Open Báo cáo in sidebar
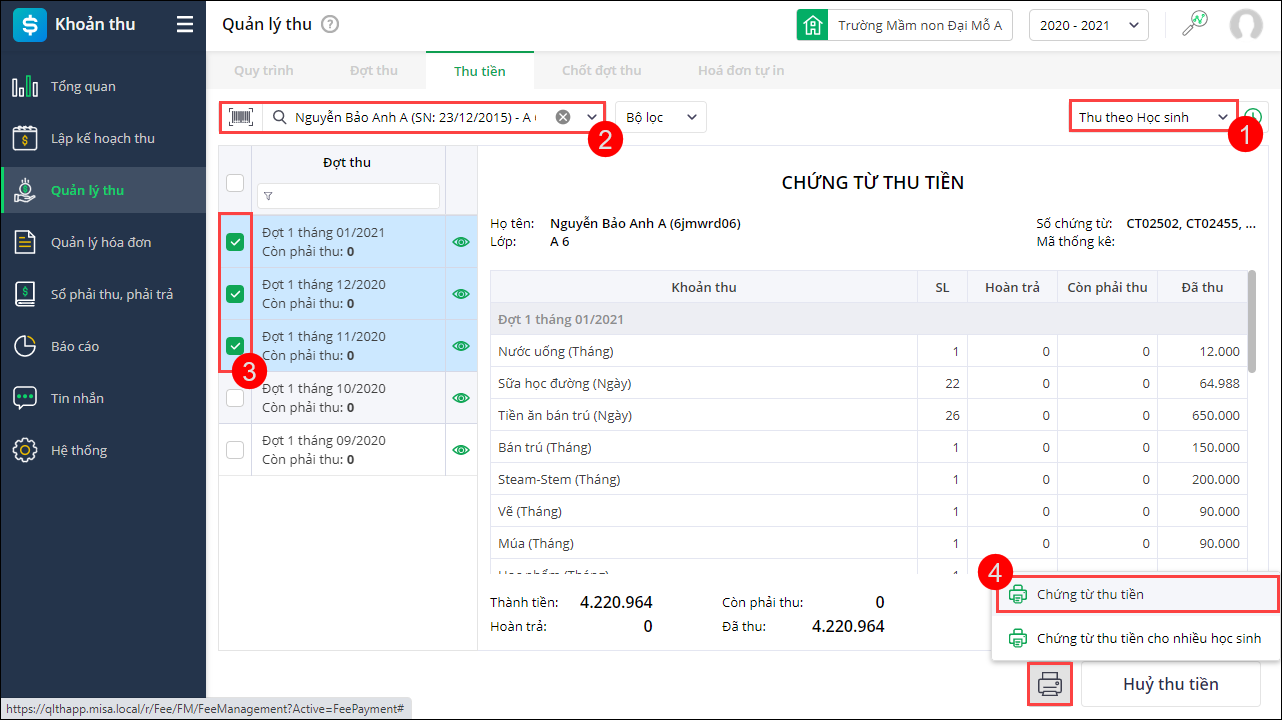The width and height of the screenshot is (1282, 720). [103, 346]
